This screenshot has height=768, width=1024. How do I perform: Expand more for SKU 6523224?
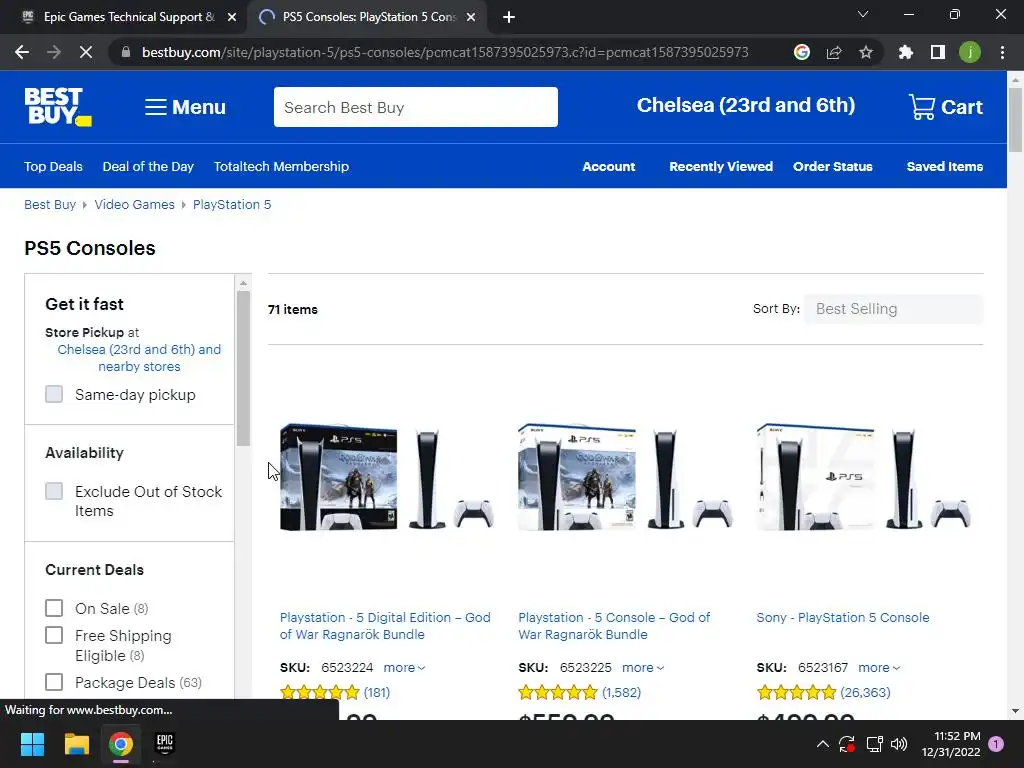click(x=404, y=667)
